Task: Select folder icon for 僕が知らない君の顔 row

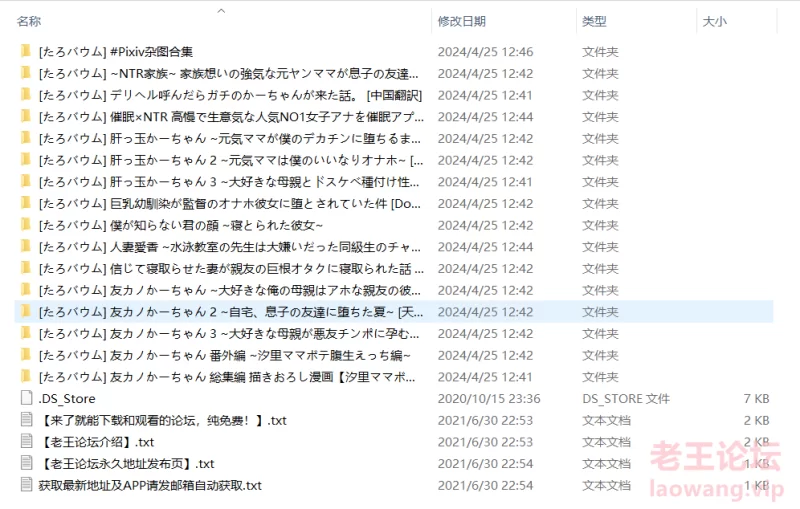Action: (26, 224)
